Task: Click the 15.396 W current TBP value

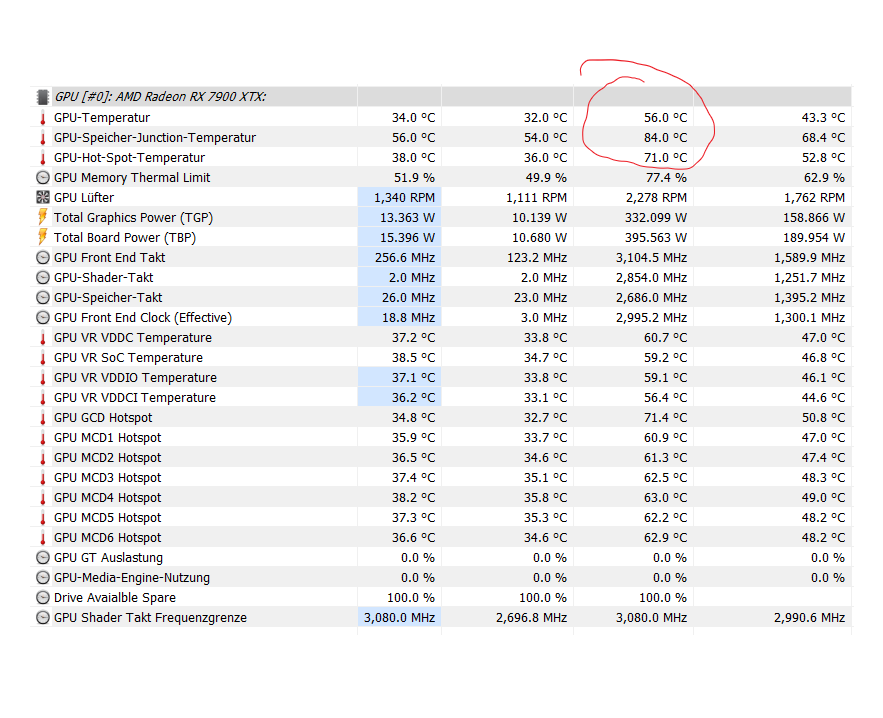Action: (x=407, y=238)
